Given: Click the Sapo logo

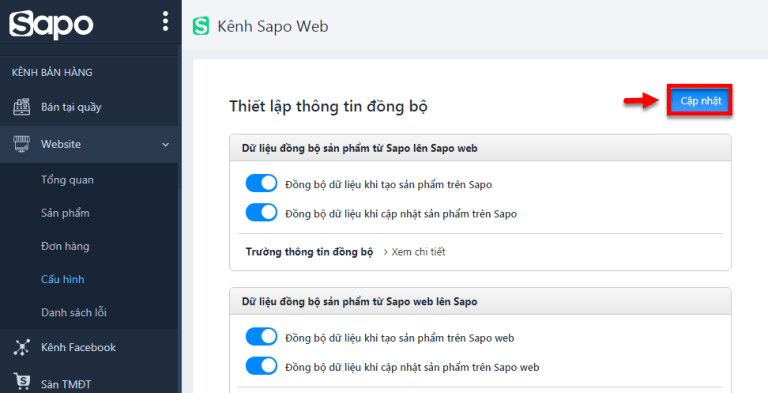Looking at the screenshot, I should [x=51, y=25].
